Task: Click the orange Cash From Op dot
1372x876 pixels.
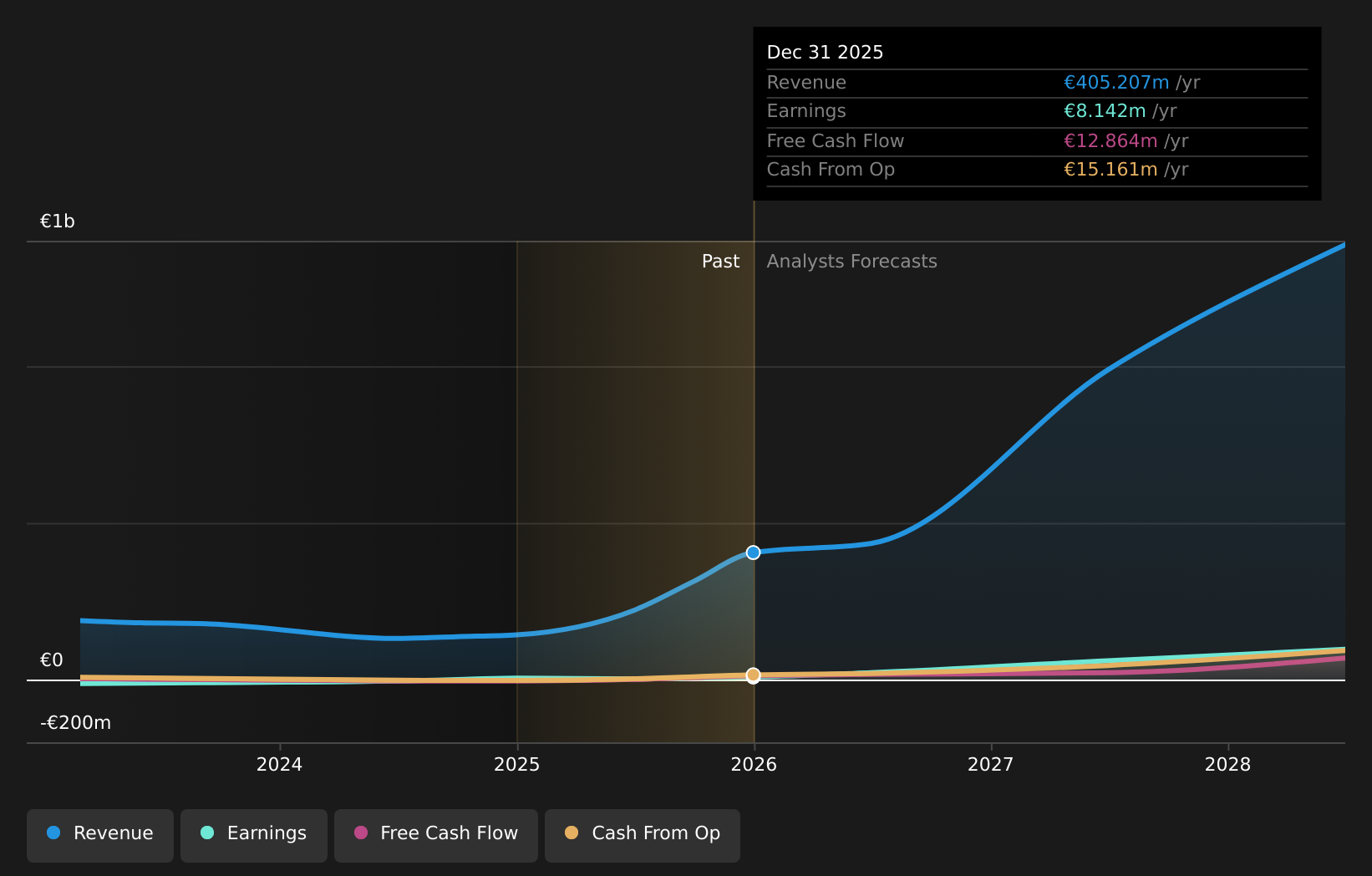Action: click(x=572, y=833)
